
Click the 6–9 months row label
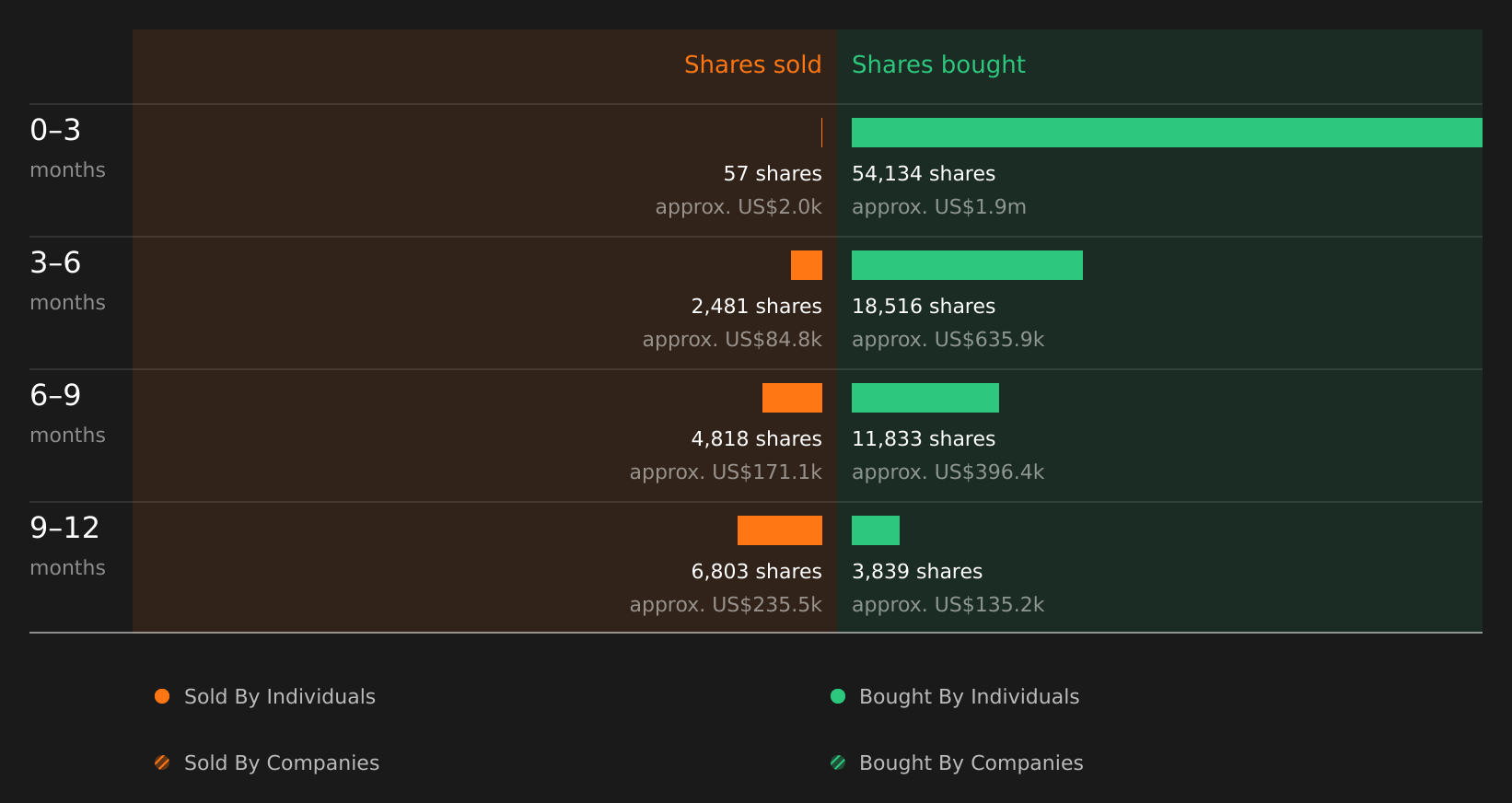tap(67, 413)
